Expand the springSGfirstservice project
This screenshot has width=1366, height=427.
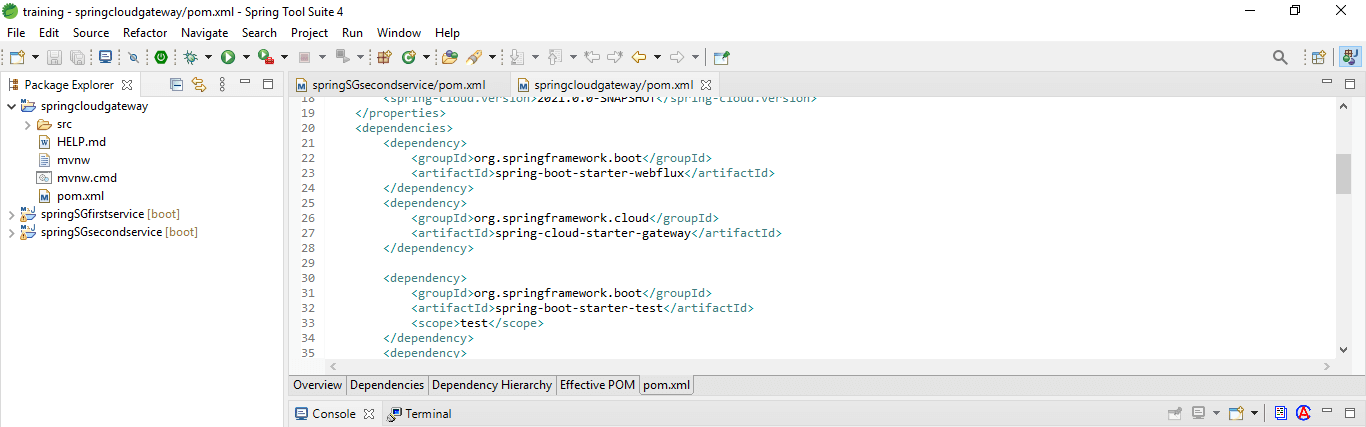11,214
